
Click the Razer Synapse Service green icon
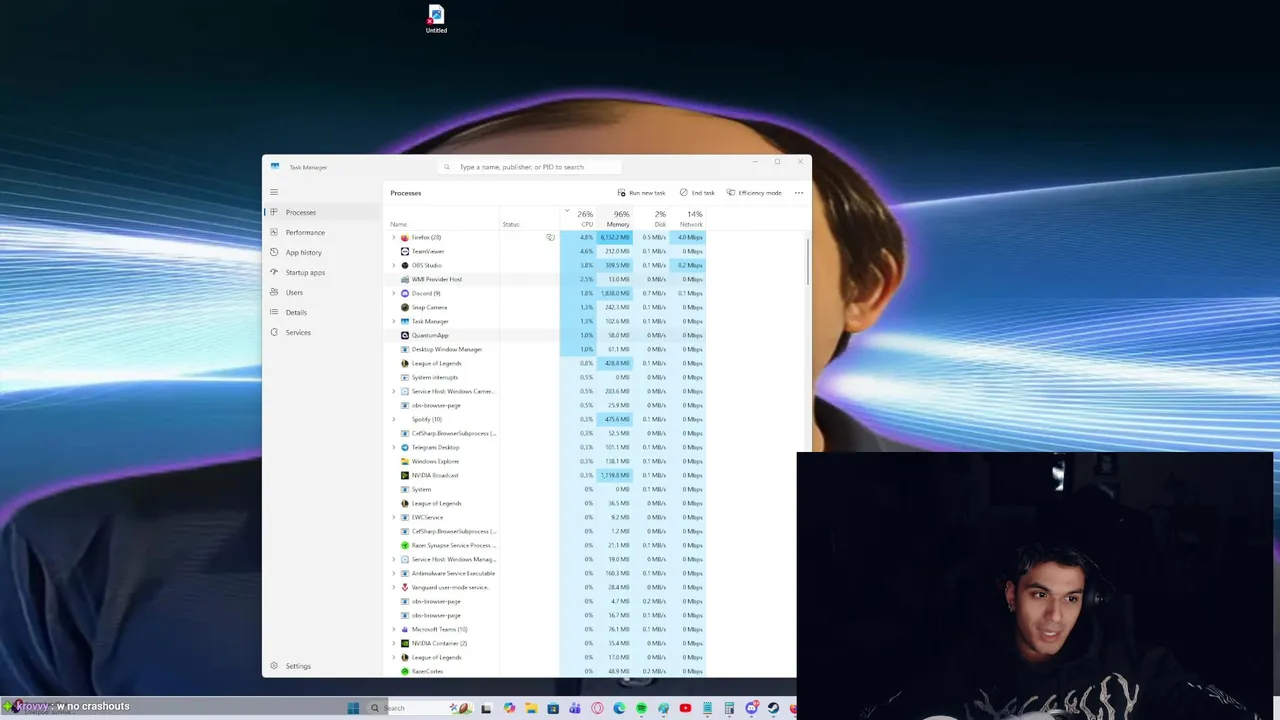coord(405,545)
